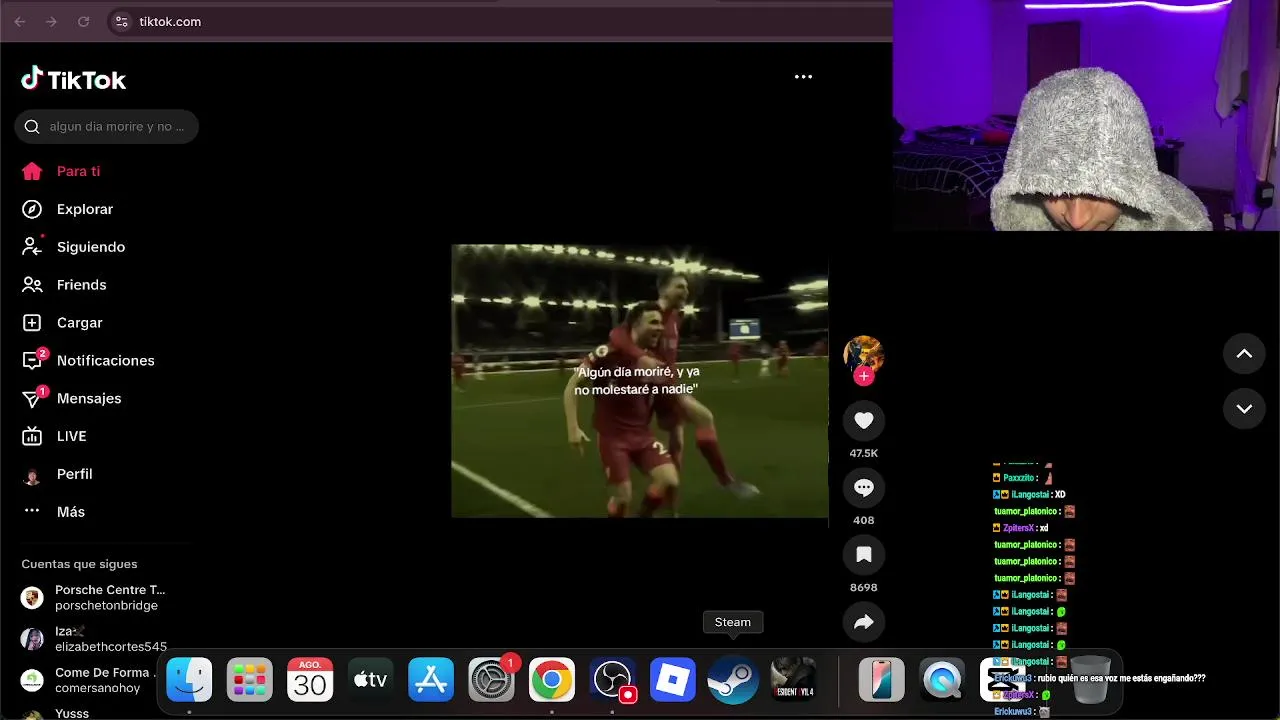
Task: Open the Perfil page
Action: 57,474
